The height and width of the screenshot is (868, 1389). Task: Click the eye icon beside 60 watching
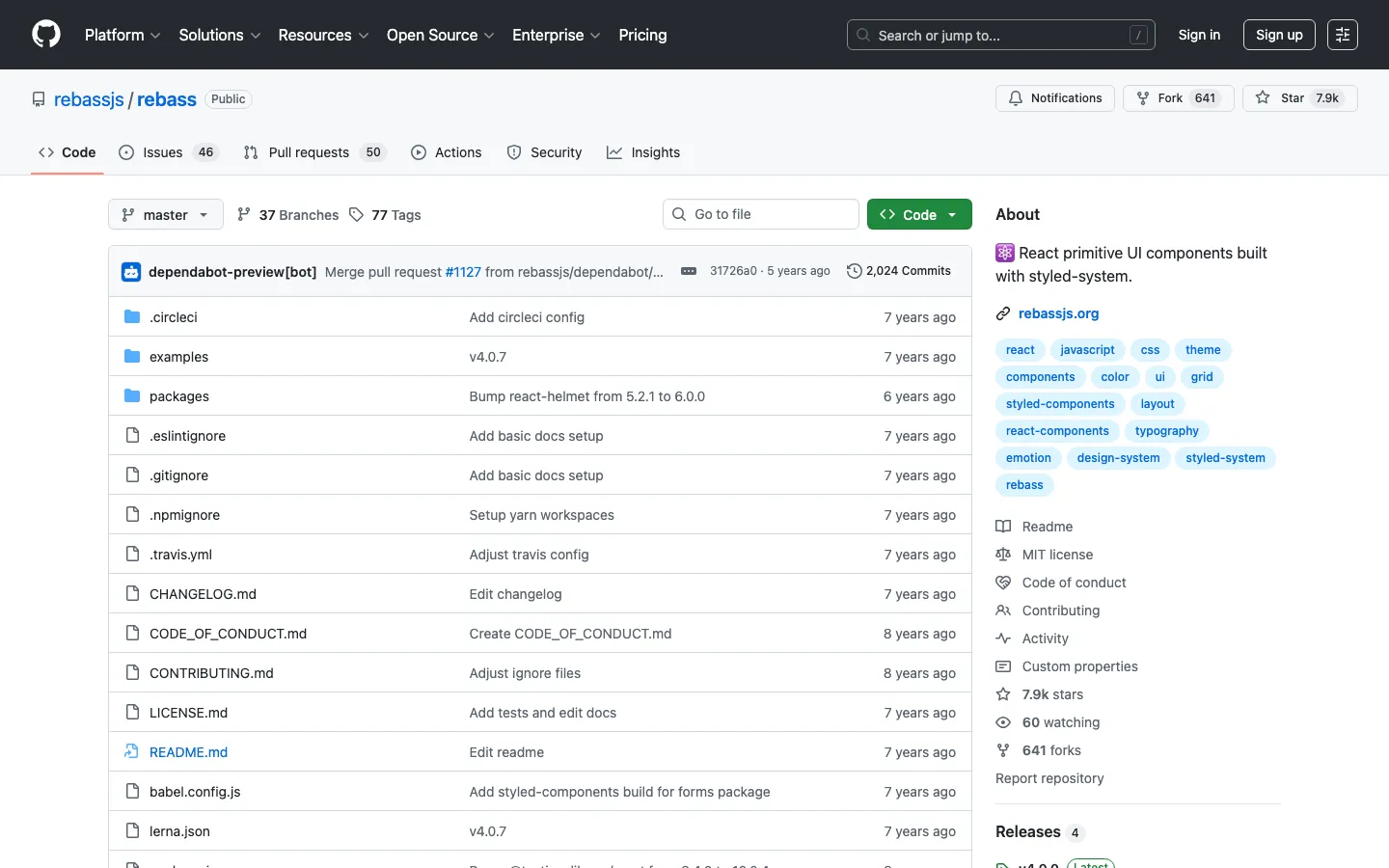tap(1003, 722)
